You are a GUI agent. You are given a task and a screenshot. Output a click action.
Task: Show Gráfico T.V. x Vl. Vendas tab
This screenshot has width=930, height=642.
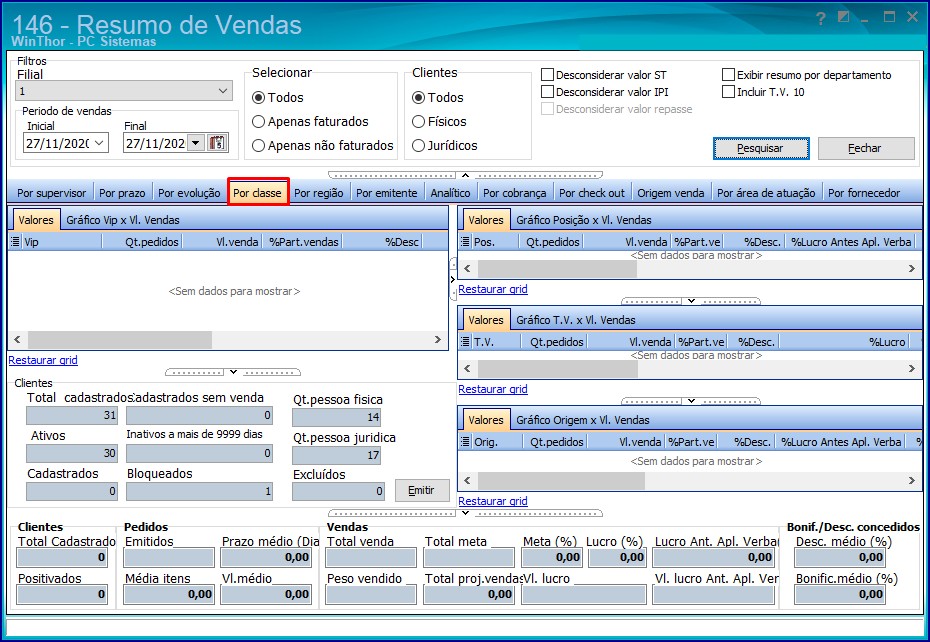576,320
